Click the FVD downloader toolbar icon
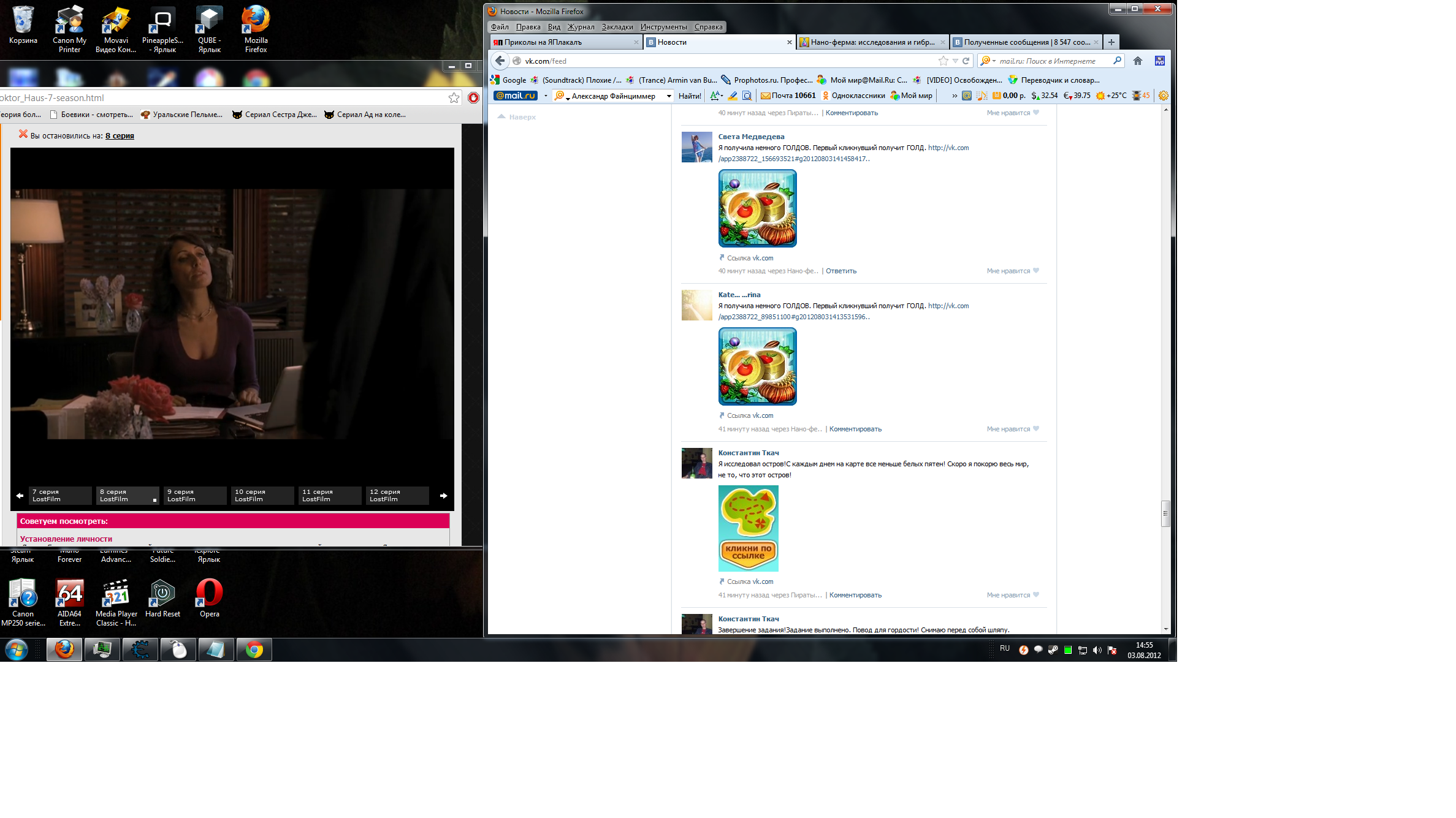1456x818 pixels. click(x=1160, y=61)
